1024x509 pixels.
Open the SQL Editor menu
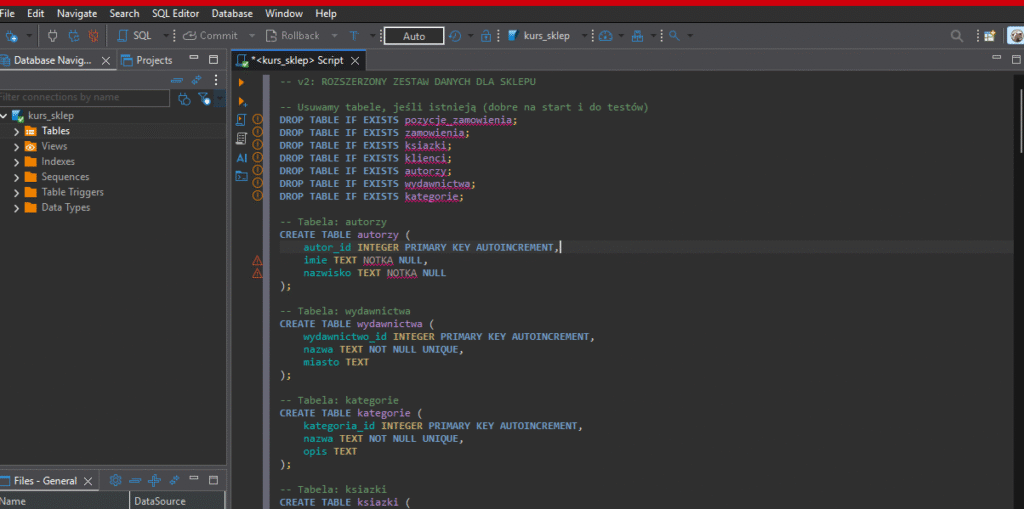point(176,13)
